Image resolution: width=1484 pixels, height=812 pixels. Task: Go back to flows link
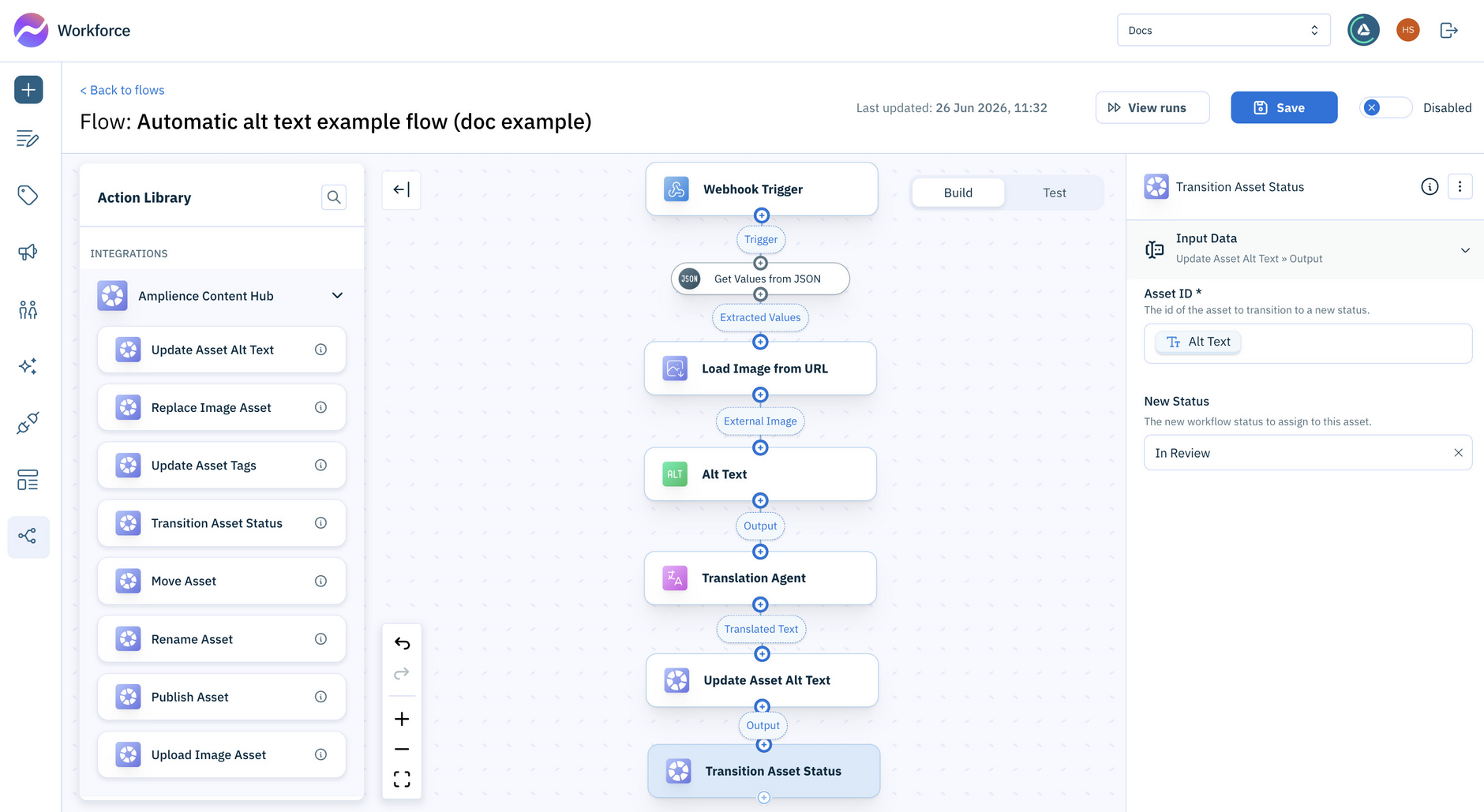coord(122,90)
